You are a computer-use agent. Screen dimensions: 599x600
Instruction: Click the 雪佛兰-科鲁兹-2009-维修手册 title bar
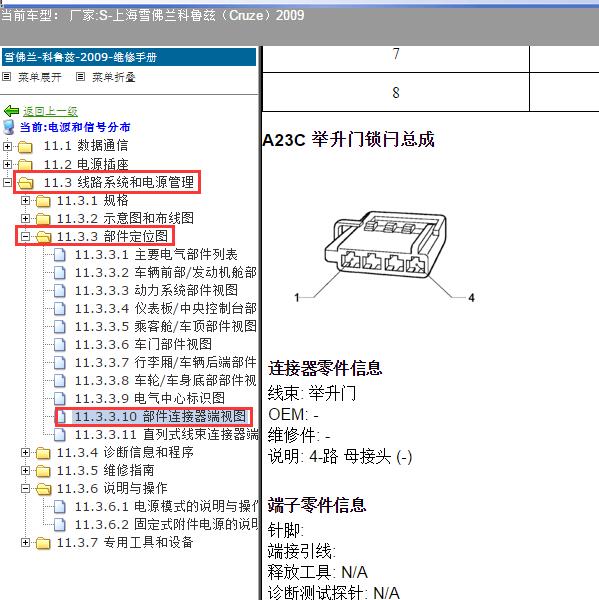point(129,57)
